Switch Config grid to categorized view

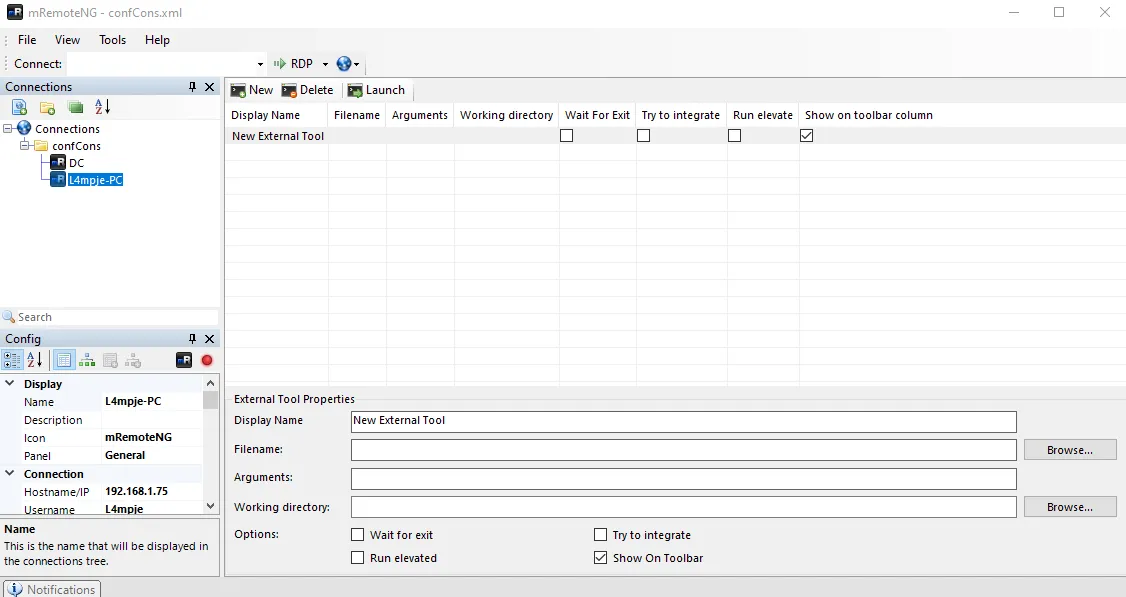tap(12, 360)
